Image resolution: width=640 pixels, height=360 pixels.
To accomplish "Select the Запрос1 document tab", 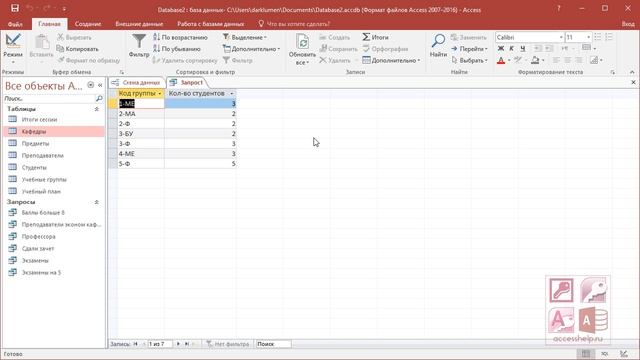I will pos(187,82).
